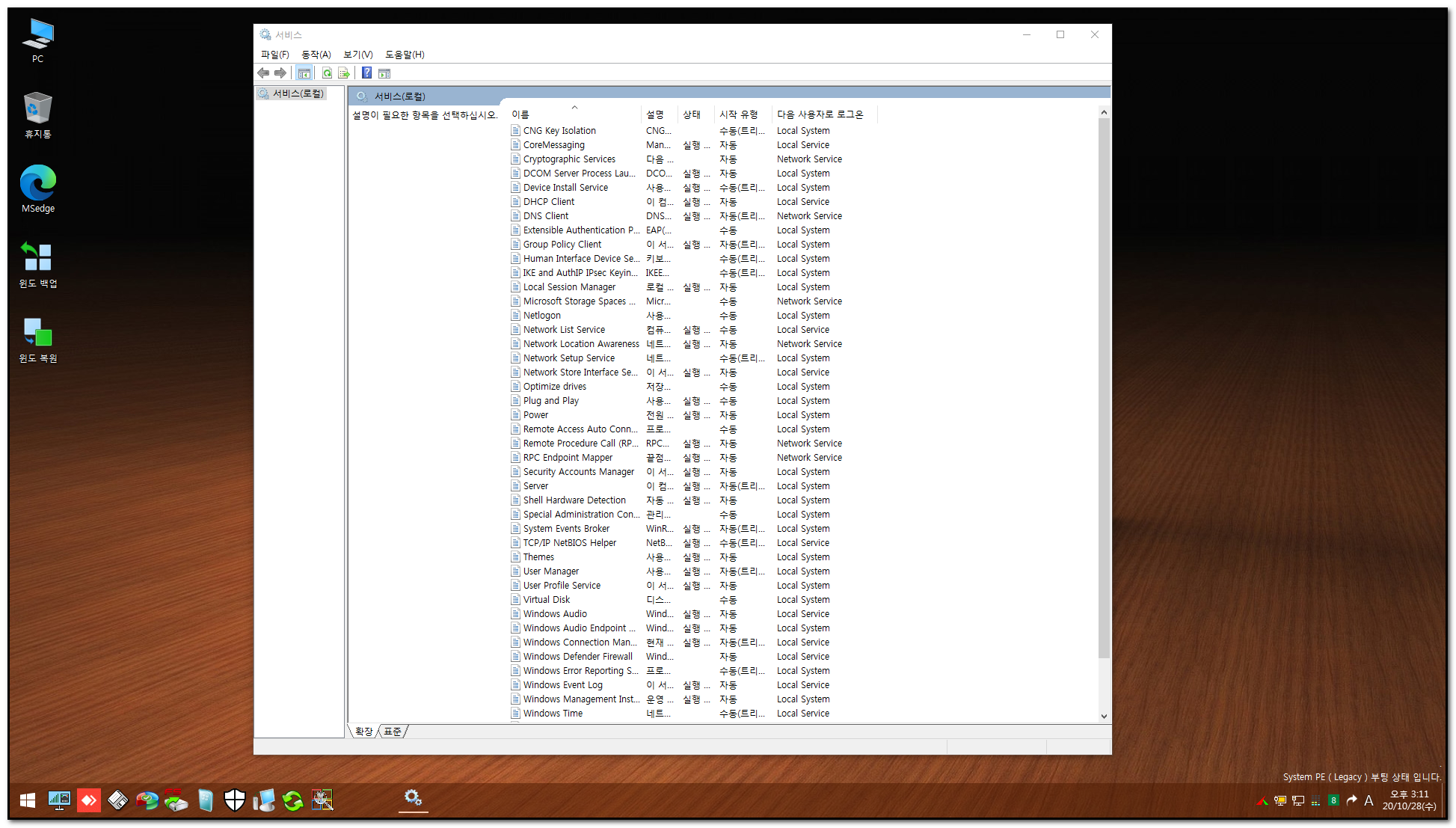Screen dimensions: 1456x828
Task: Open the 보기(V) menu
Action: point(358,55)
